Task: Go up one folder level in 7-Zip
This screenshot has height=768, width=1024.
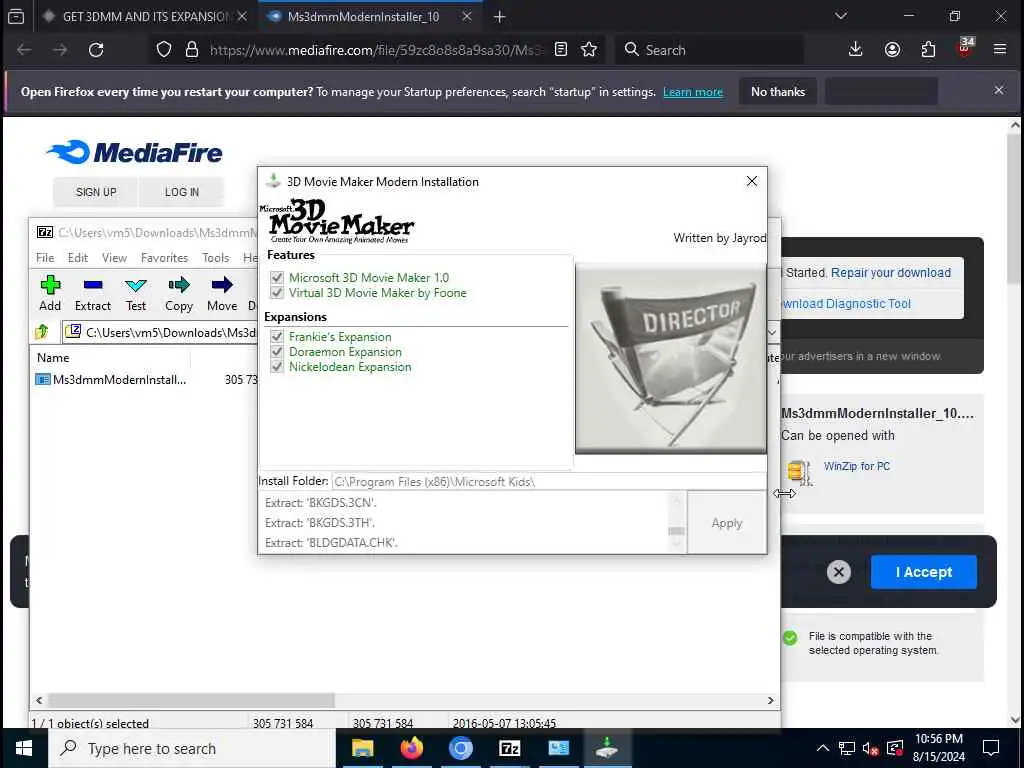Action: pos(42,332)
